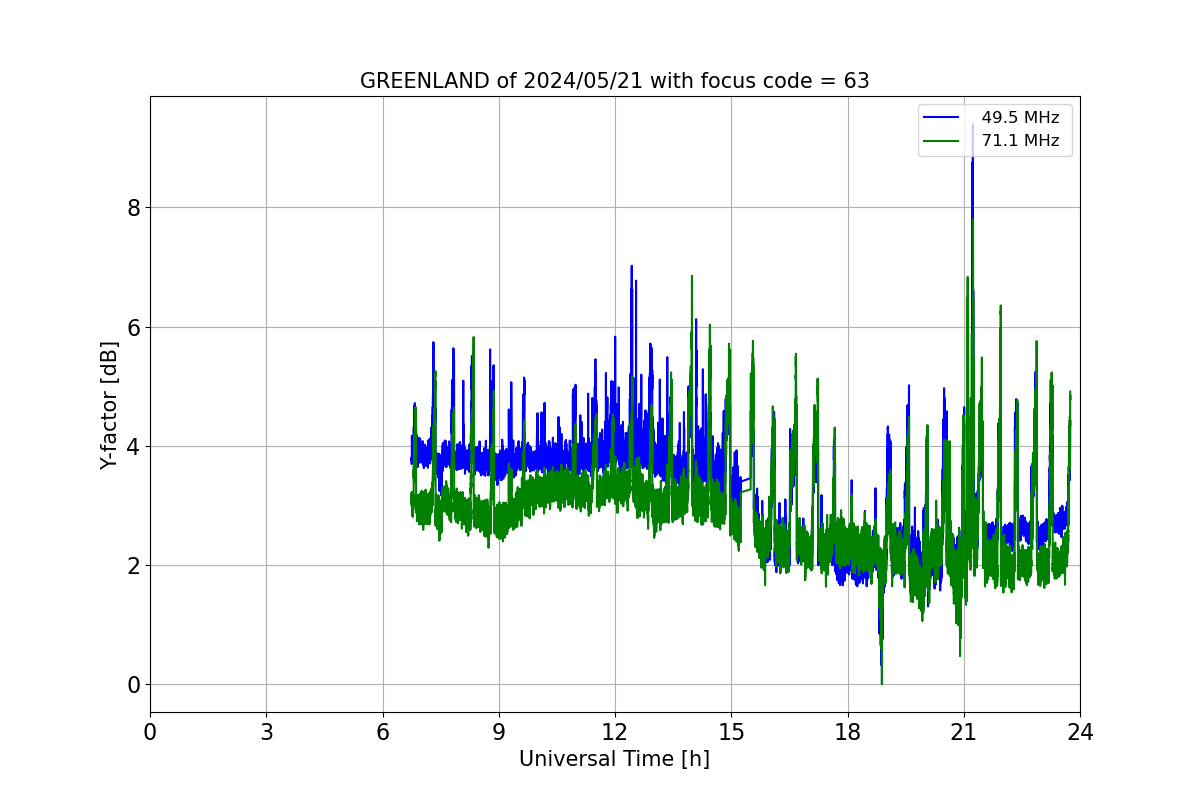Click y-axis tick label '8'
The image size is (1200, 800).
(x=133, y=208)
